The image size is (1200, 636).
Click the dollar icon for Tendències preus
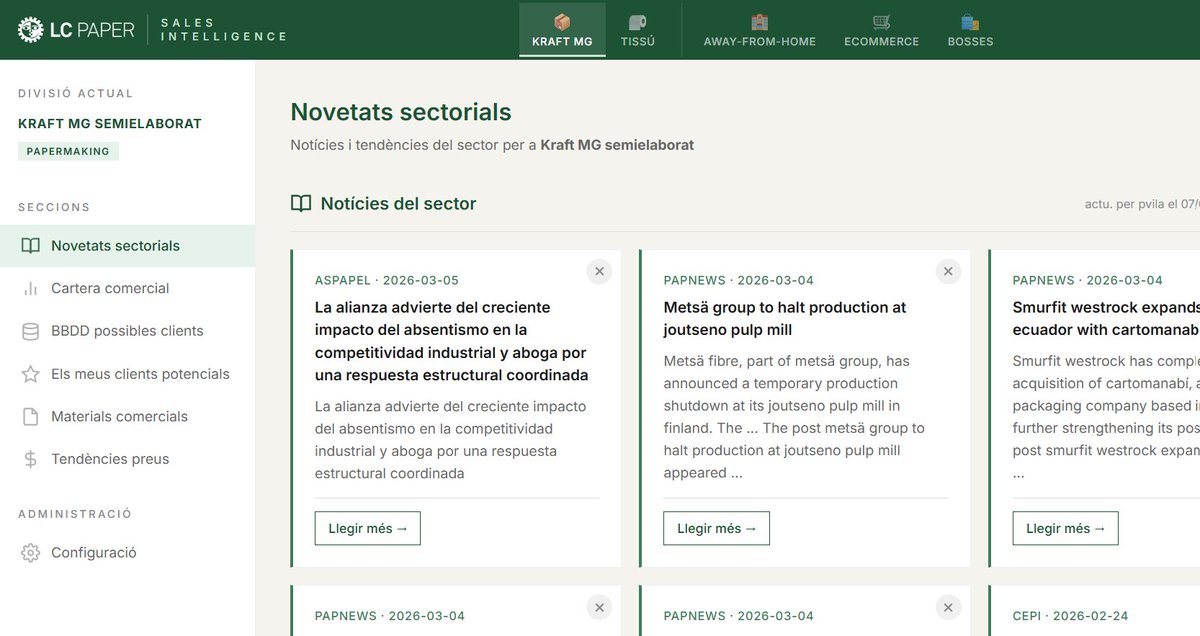click(x=31, y=459)
